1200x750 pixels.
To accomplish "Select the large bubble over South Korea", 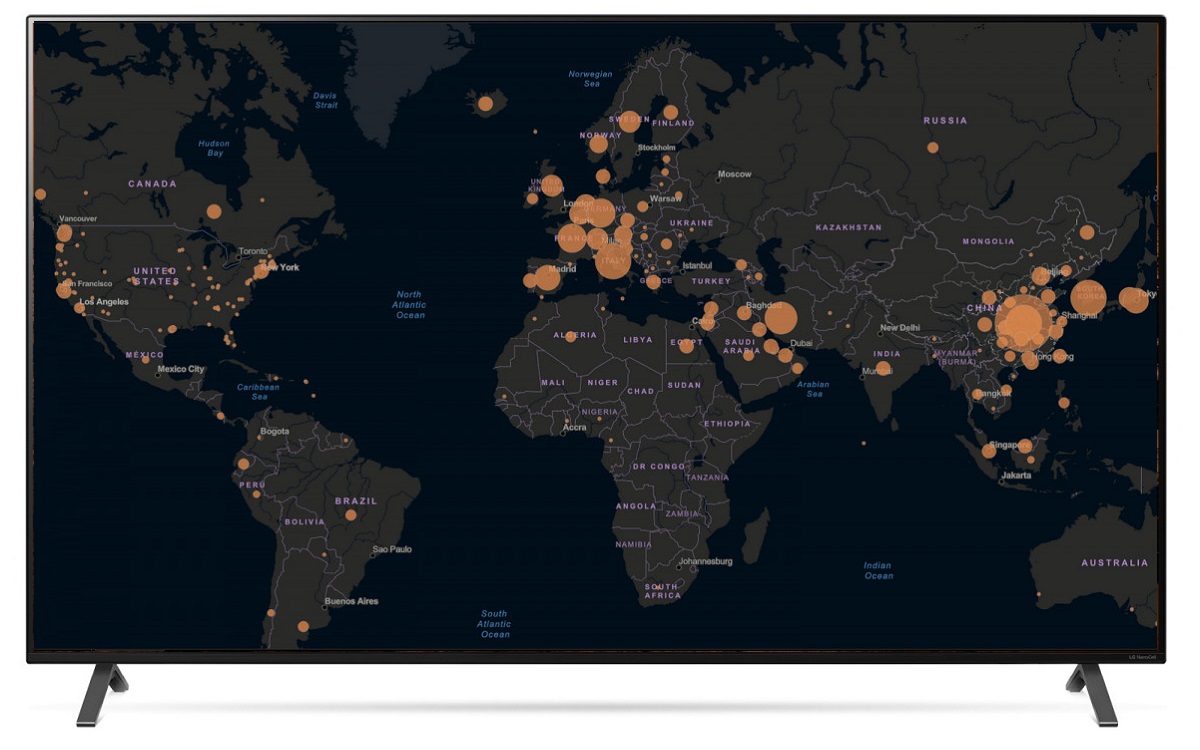I will pyautogui.click(x=1089, y=297).
